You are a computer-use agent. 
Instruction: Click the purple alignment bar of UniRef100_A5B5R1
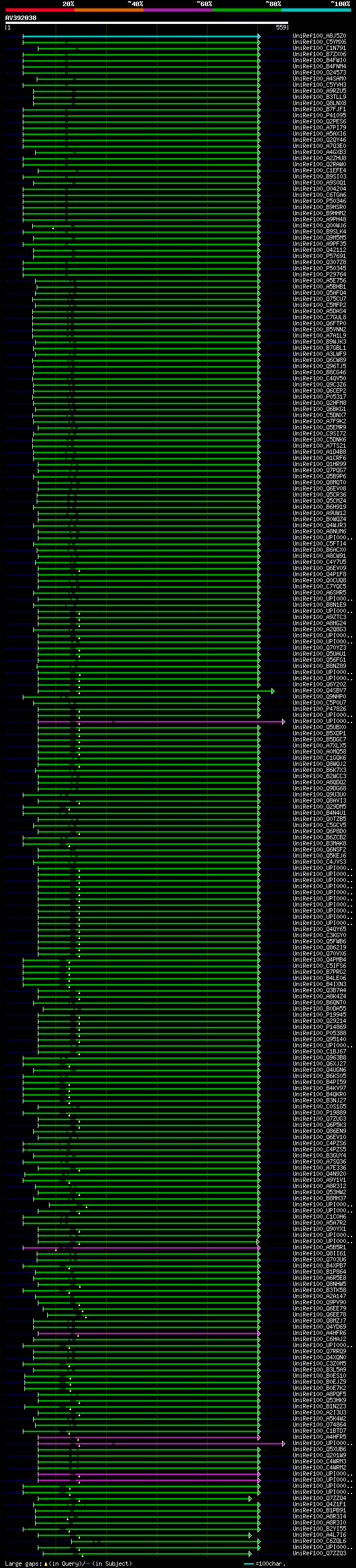point(141,1248)
